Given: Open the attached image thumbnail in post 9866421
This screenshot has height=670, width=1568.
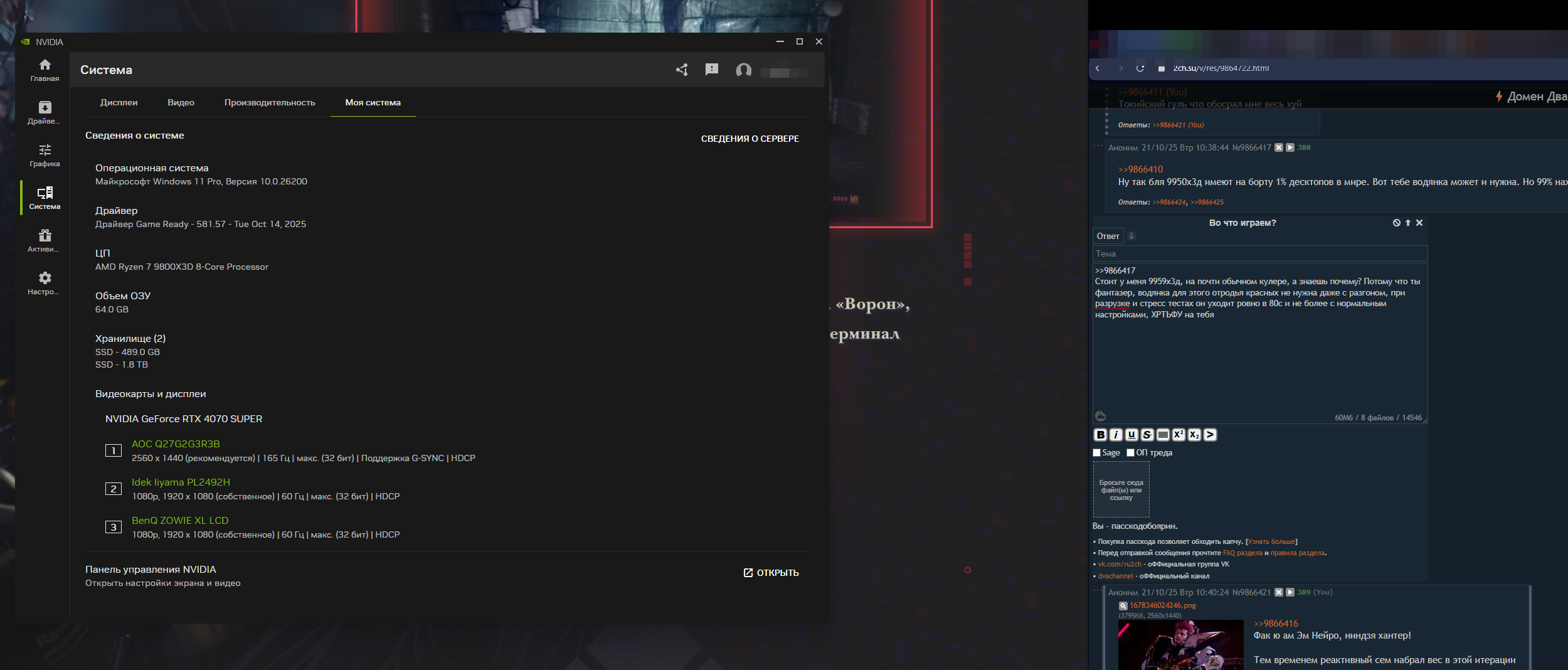Looking at the screenshot, I should tap(1180, 645).
